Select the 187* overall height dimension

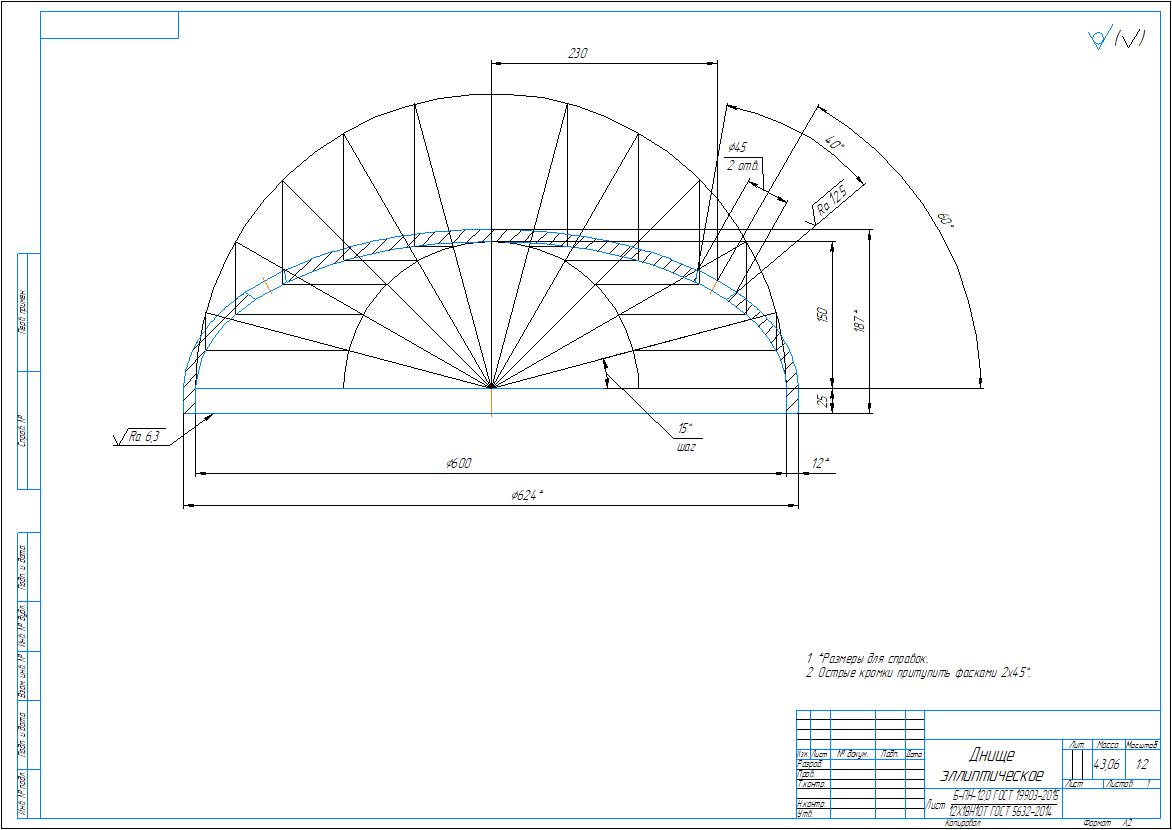point(859,320)
